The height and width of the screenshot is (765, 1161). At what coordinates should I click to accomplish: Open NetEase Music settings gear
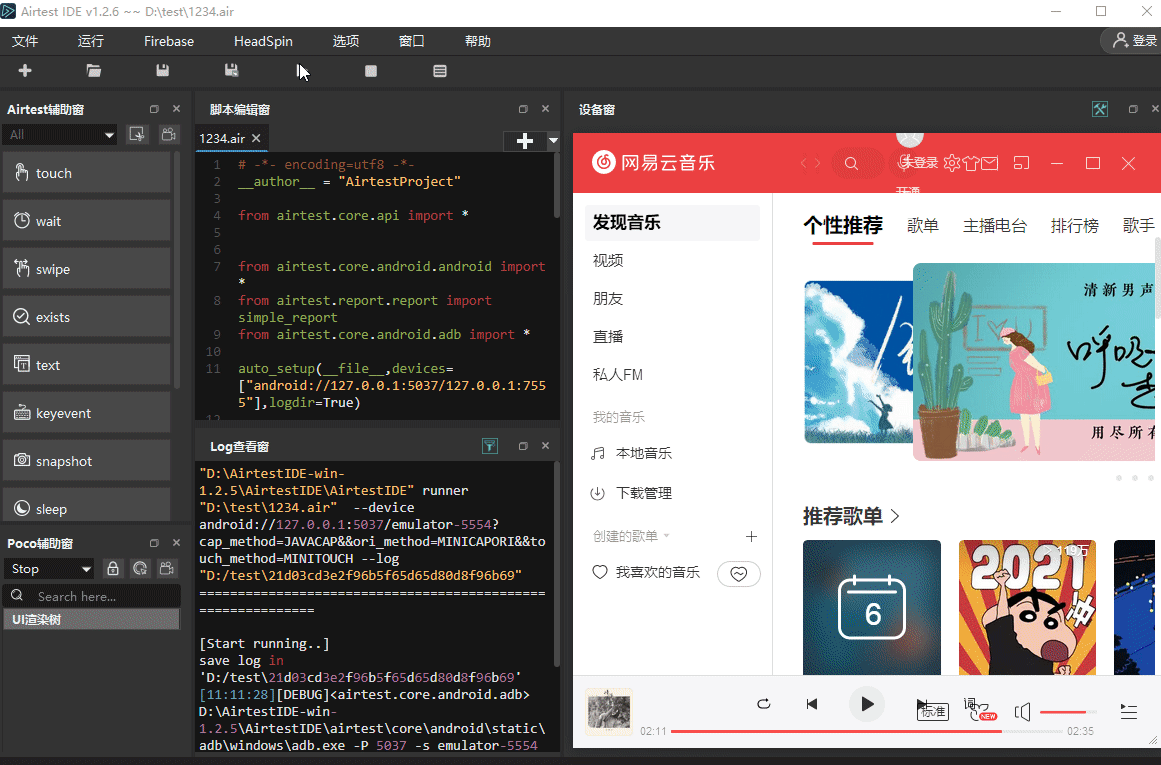click(952, 163)
